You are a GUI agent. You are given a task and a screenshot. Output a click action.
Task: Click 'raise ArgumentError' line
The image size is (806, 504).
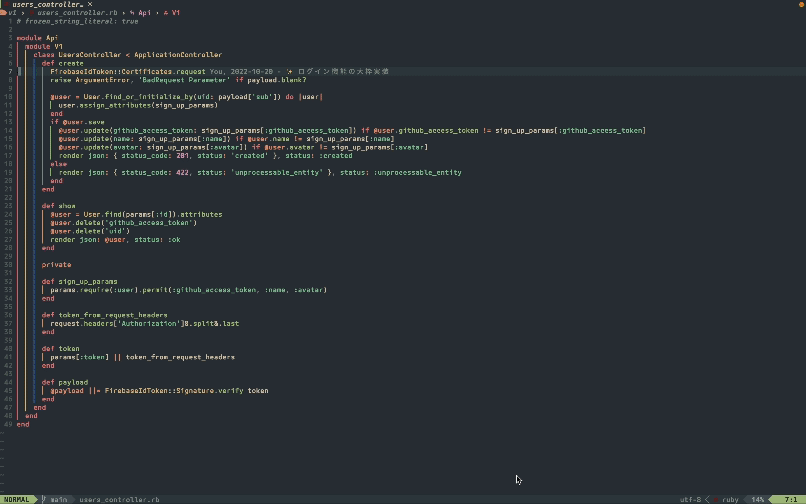pos(178,80)
